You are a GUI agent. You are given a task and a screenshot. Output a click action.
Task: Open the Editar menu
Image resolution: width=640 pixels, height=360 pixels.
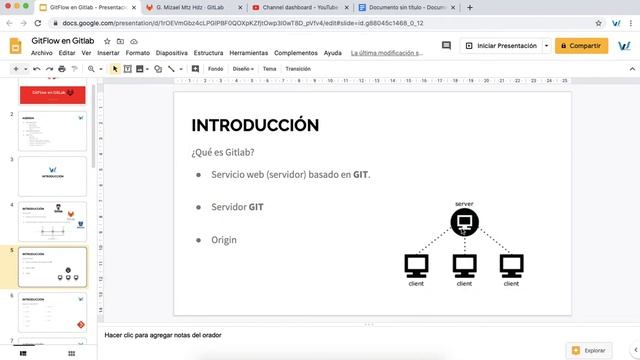coord(67,53)
